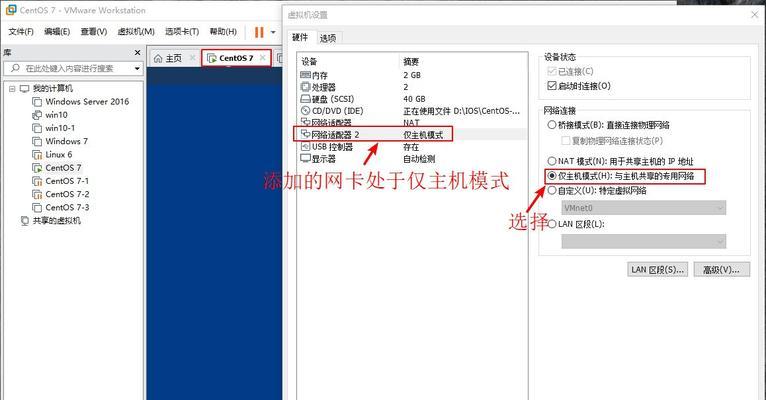Open the 查看(V) menu

point(94,32)
